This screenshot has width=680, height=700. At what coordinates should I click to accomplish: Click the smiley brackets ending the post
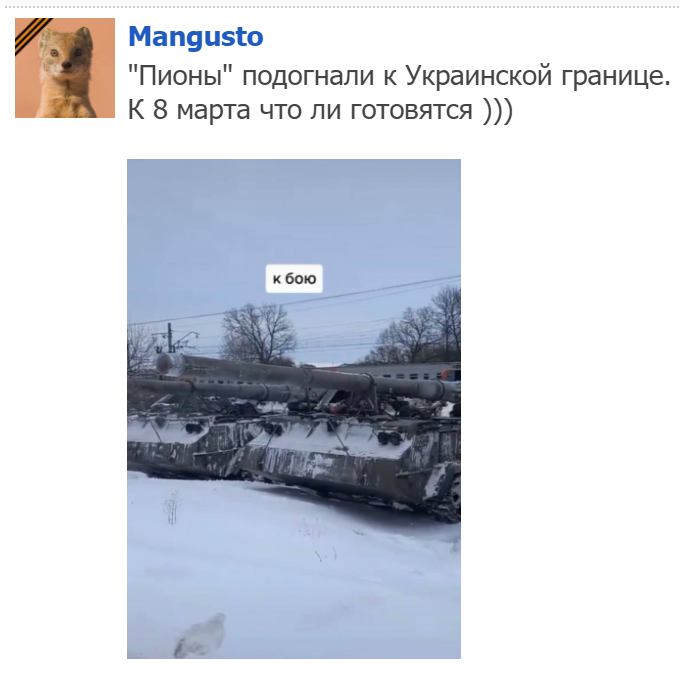pyautogui.click(x=498, y=110)
